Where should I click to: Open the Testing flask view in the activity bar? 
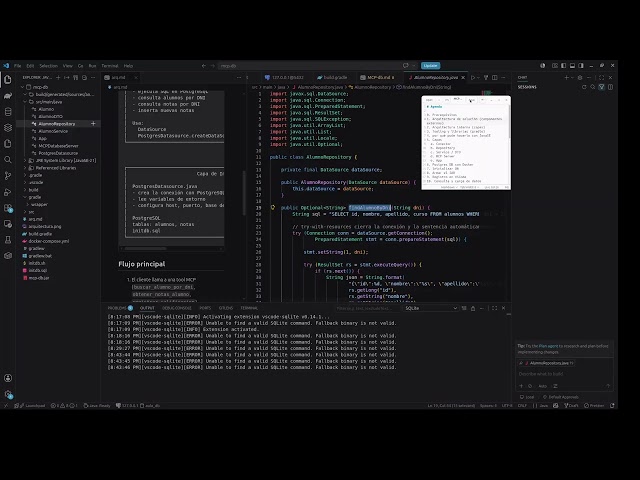(x=8, y=240)
